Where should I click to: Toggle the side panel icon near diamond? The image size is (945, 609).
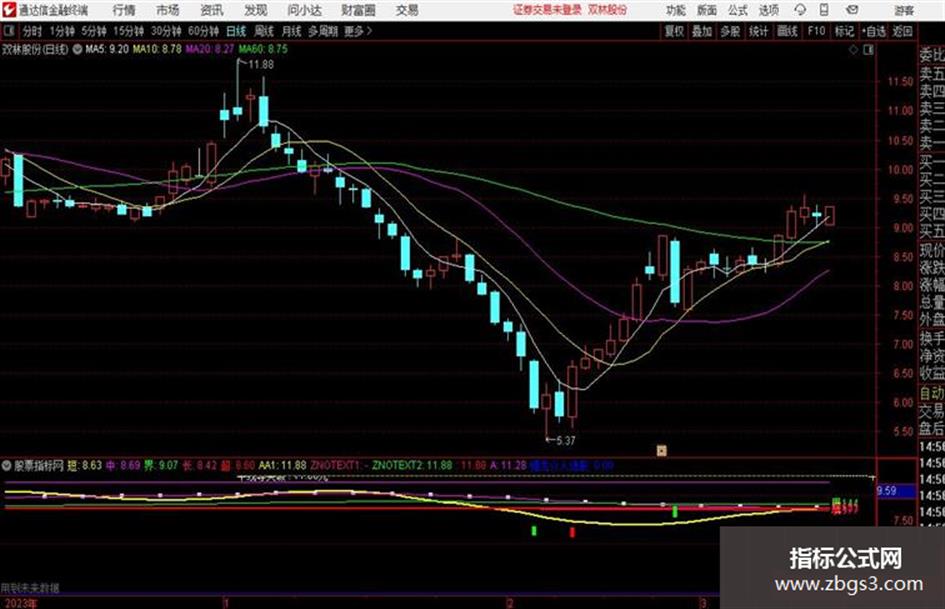868,50
